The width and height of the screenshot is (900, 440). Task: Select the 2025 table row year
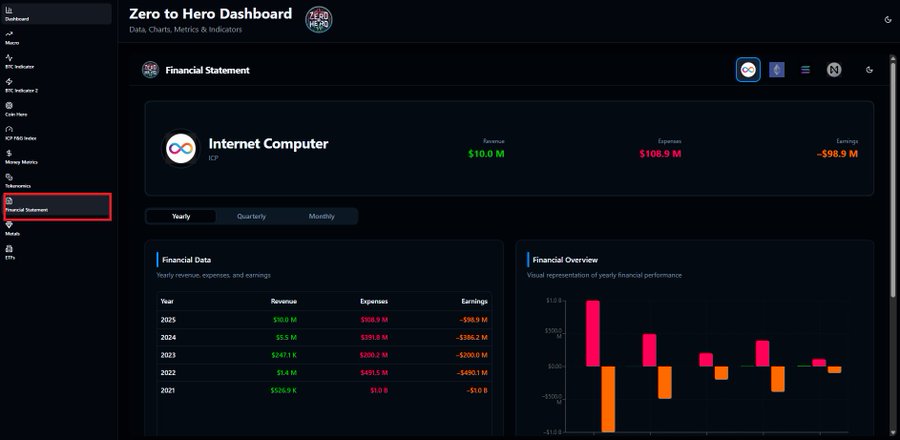click(168, 320)
